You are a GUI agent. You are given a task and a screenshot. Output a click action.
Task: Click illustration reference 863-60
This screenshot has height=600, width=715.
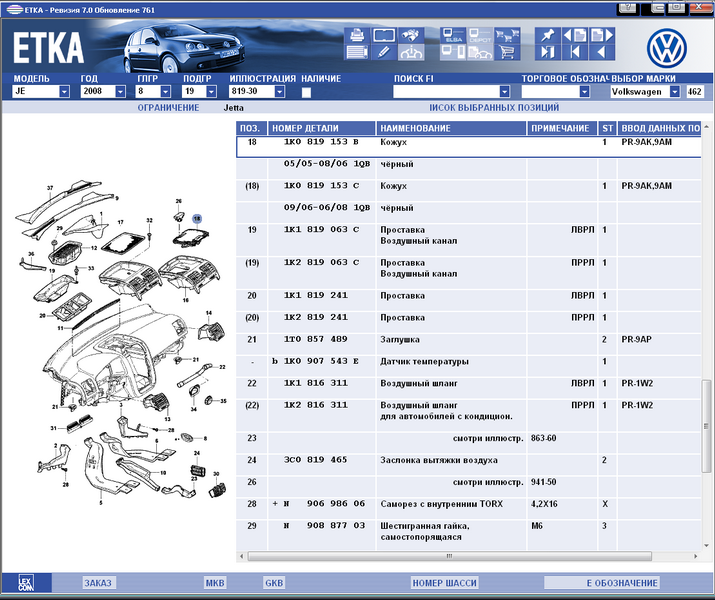(544, 438)
